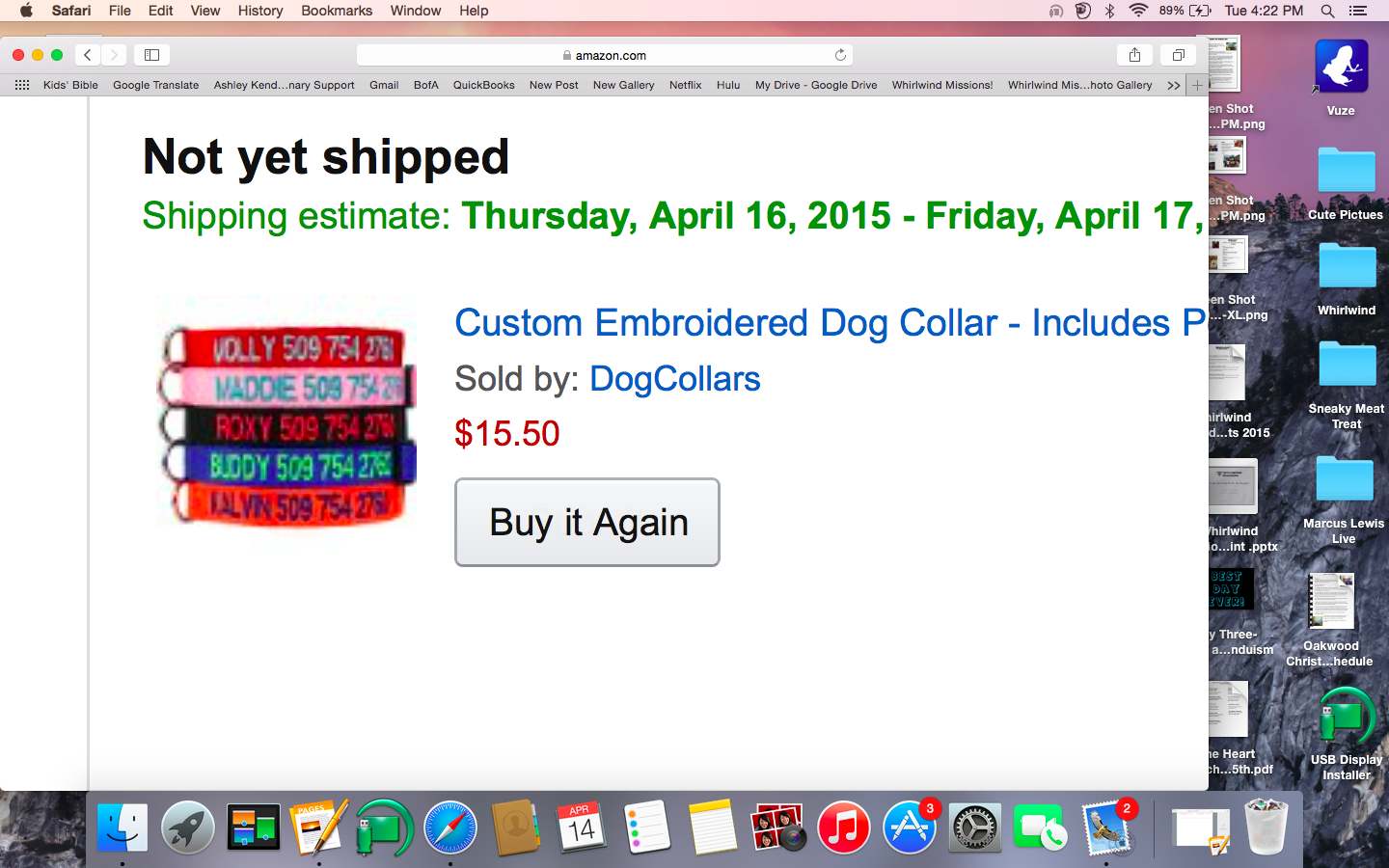The image size is (1389, 868).
Task: Click the Buy it Again button
Action: tap(587, 522)
